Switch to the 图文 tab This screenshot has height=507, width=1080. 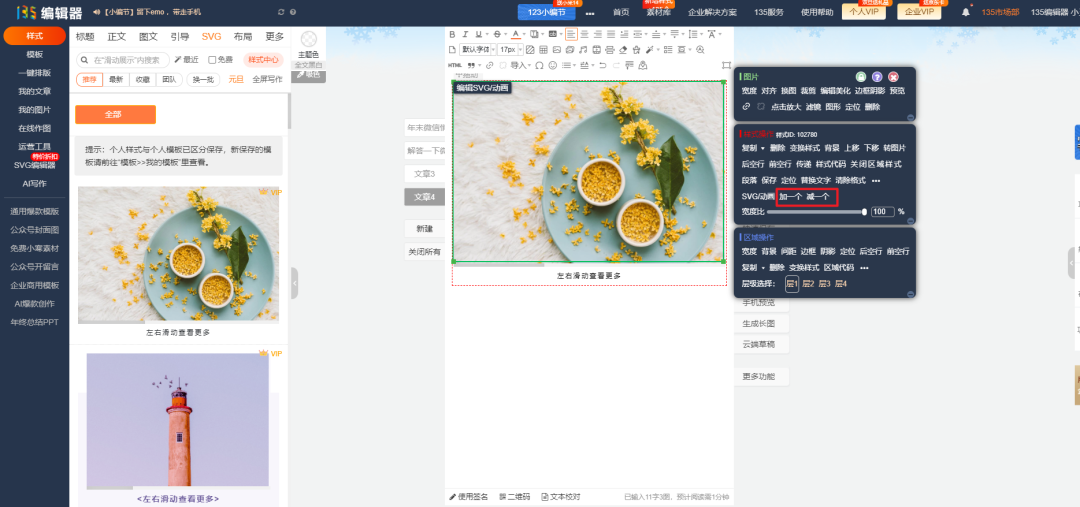(148, 37)
